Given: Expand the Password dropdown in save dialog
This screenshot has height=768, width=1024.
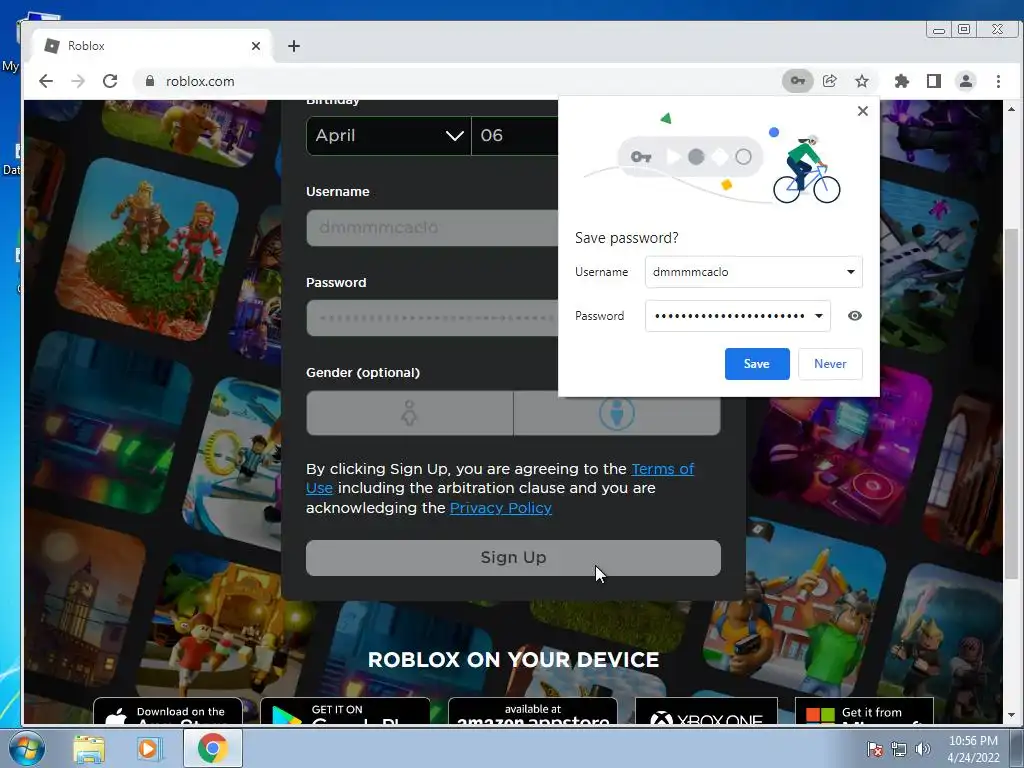Looking at the screenshot, I should coord(818,316).
